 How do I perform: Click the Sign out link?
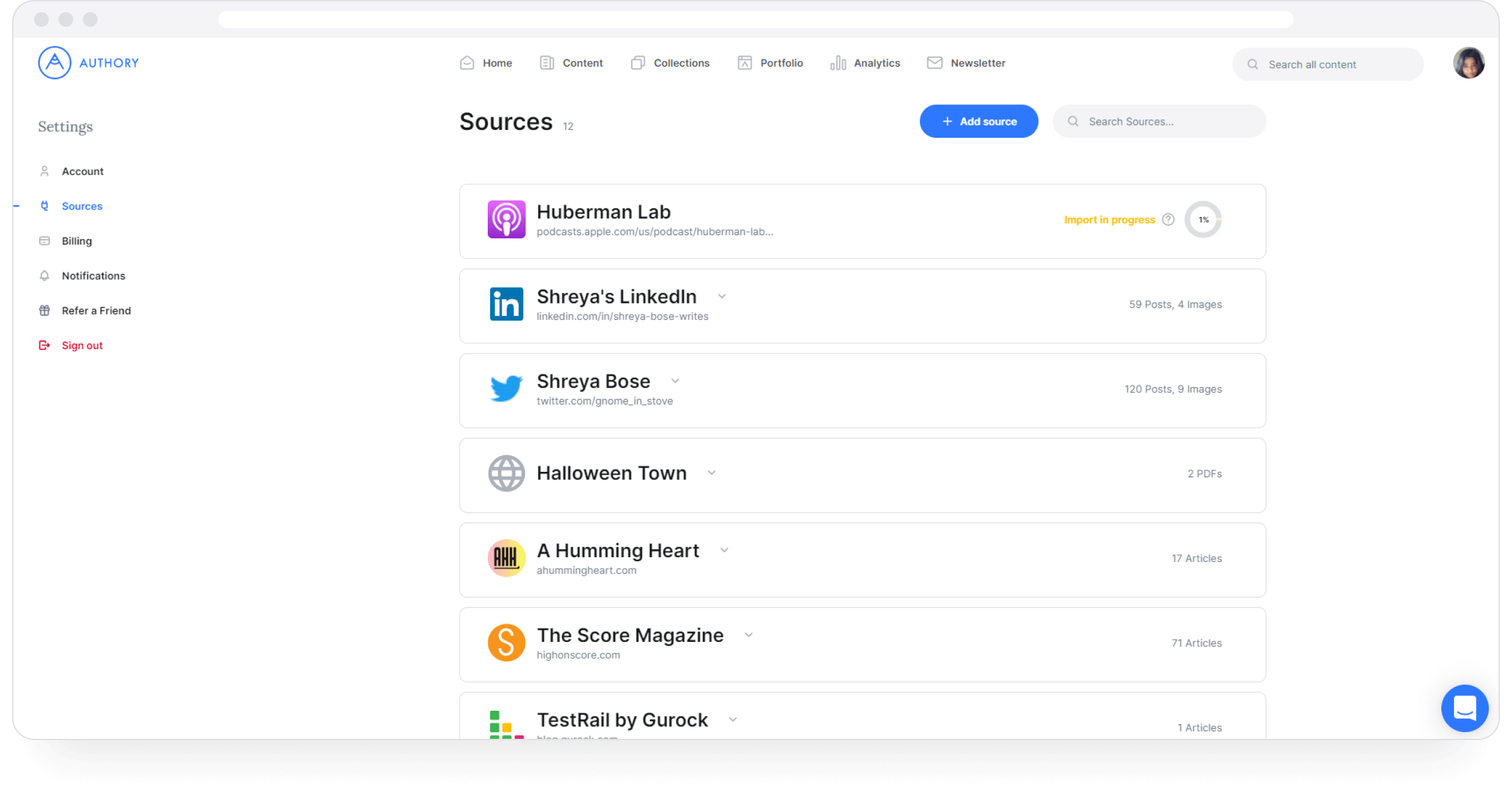point(82,345)
